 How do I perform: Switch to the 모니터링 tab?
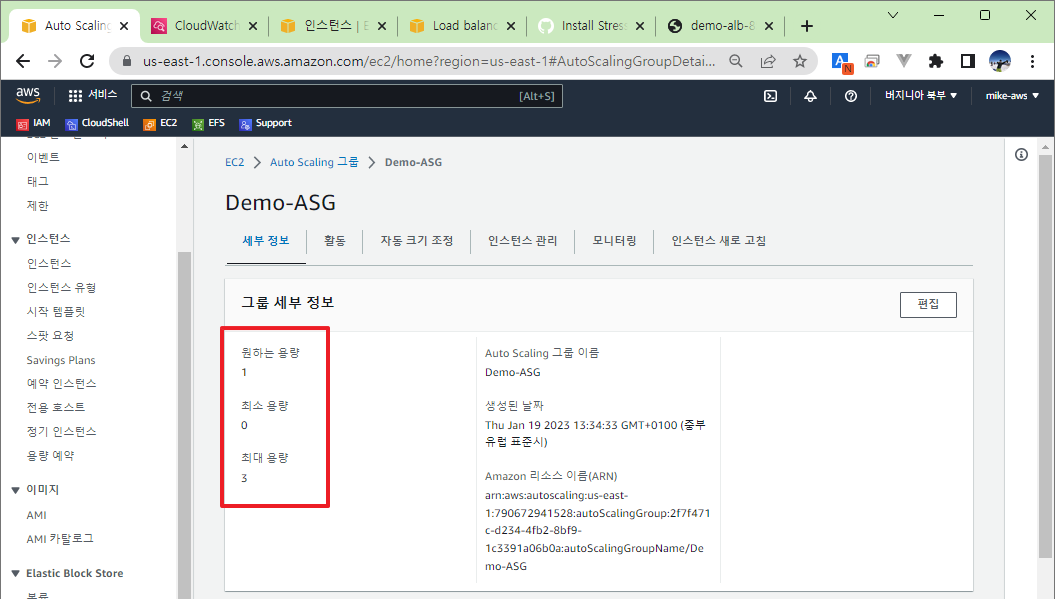(614, 241)
